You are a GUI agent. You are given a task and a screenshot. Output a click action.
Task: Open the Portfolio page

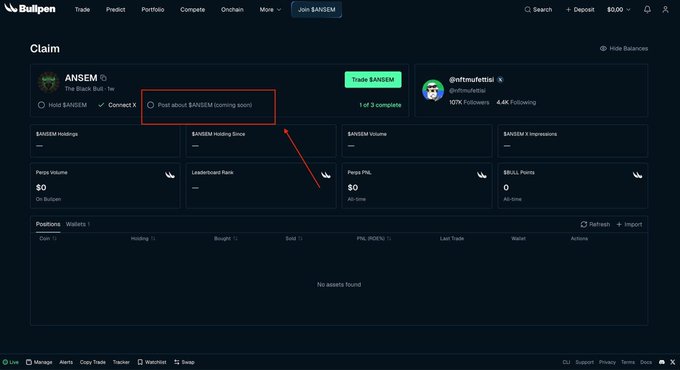point(153,10)
